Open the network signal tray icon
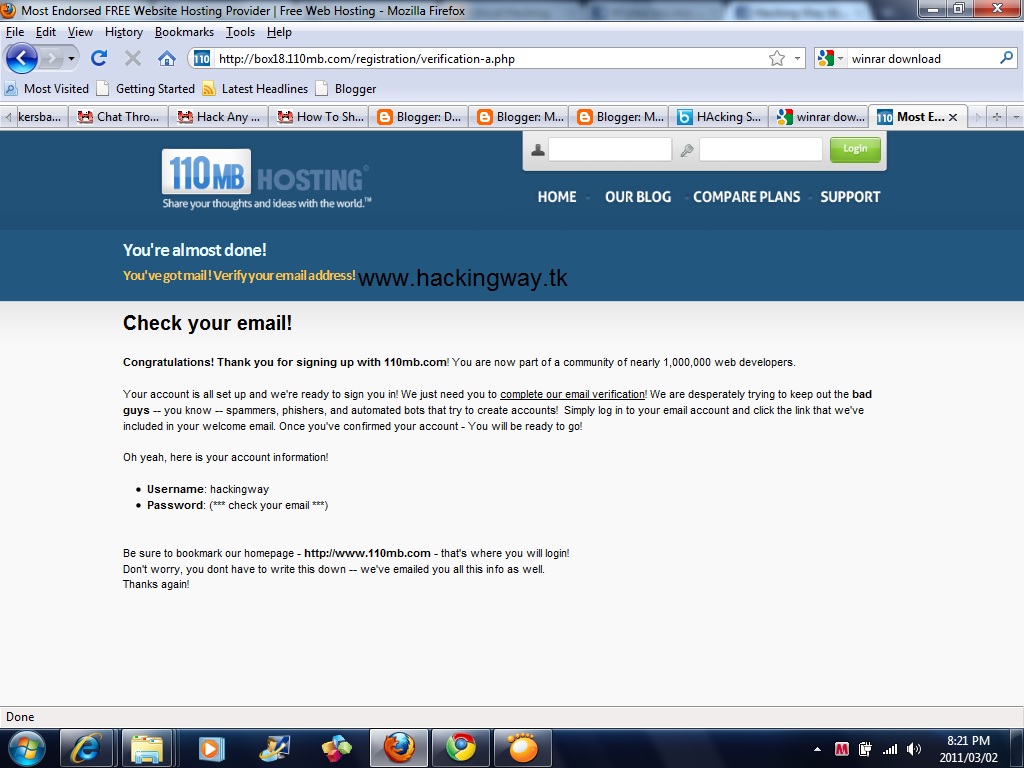 click(x=889, y=749)
